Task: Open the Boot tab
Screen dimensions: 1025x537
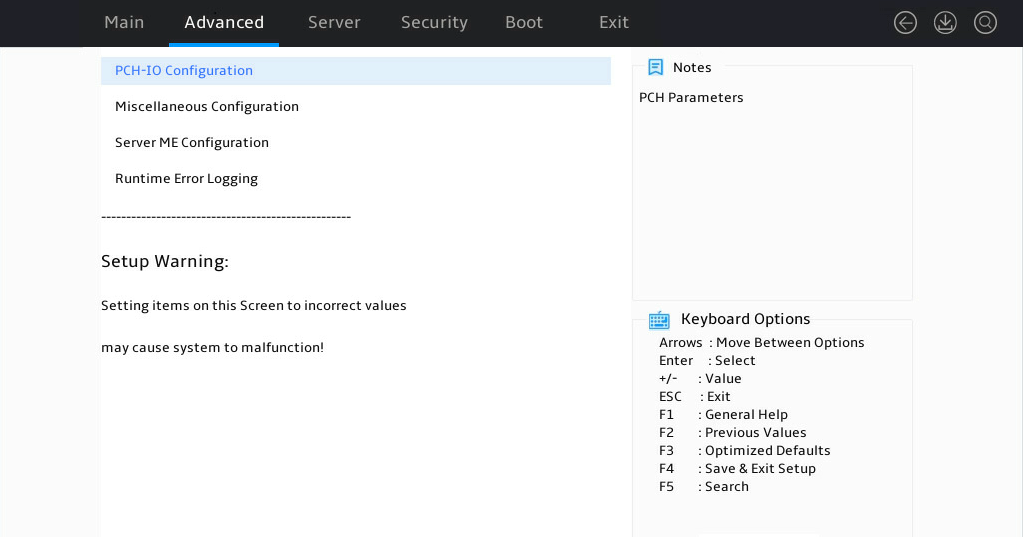Action: tap(524, 22)
